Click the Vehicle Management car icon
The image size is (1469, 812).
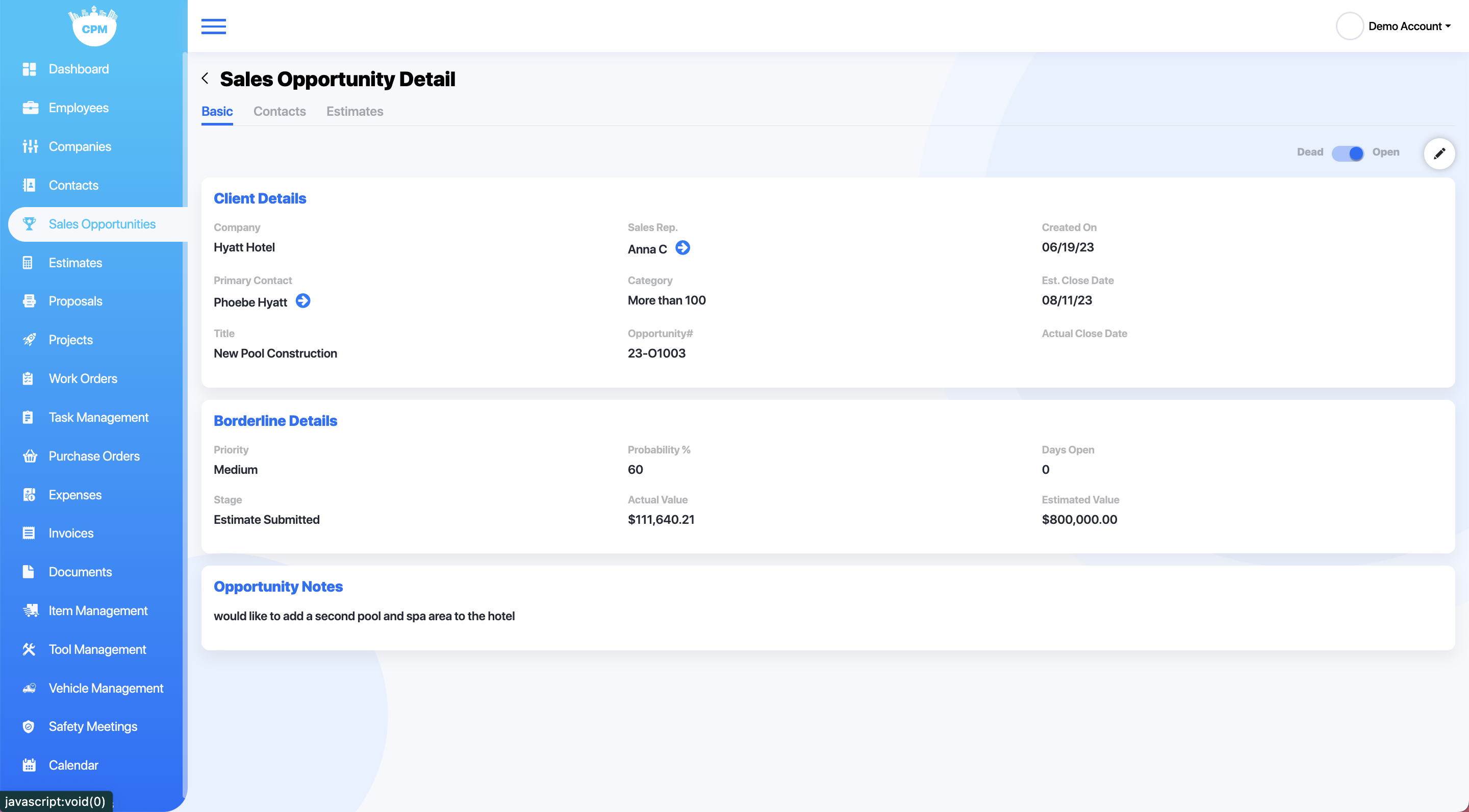point(30,688)
